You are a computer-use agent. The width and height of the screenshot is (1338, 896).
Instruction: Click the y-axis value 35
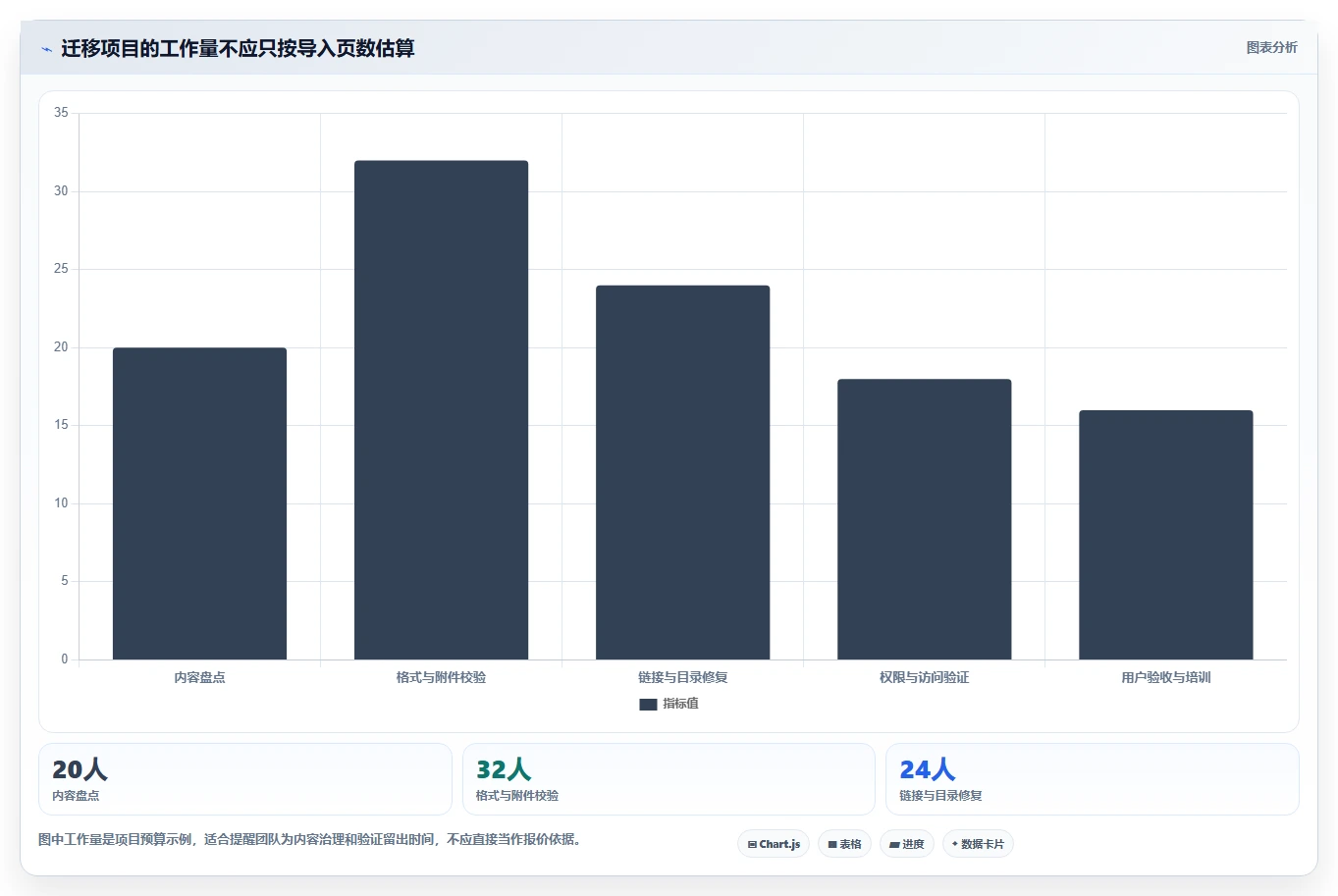tap(61, 113)
